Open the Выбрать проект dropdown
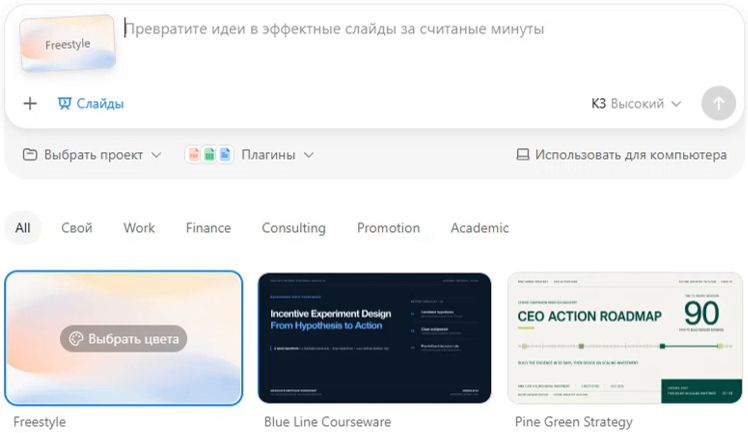748x433 pixels. [92, 155]
